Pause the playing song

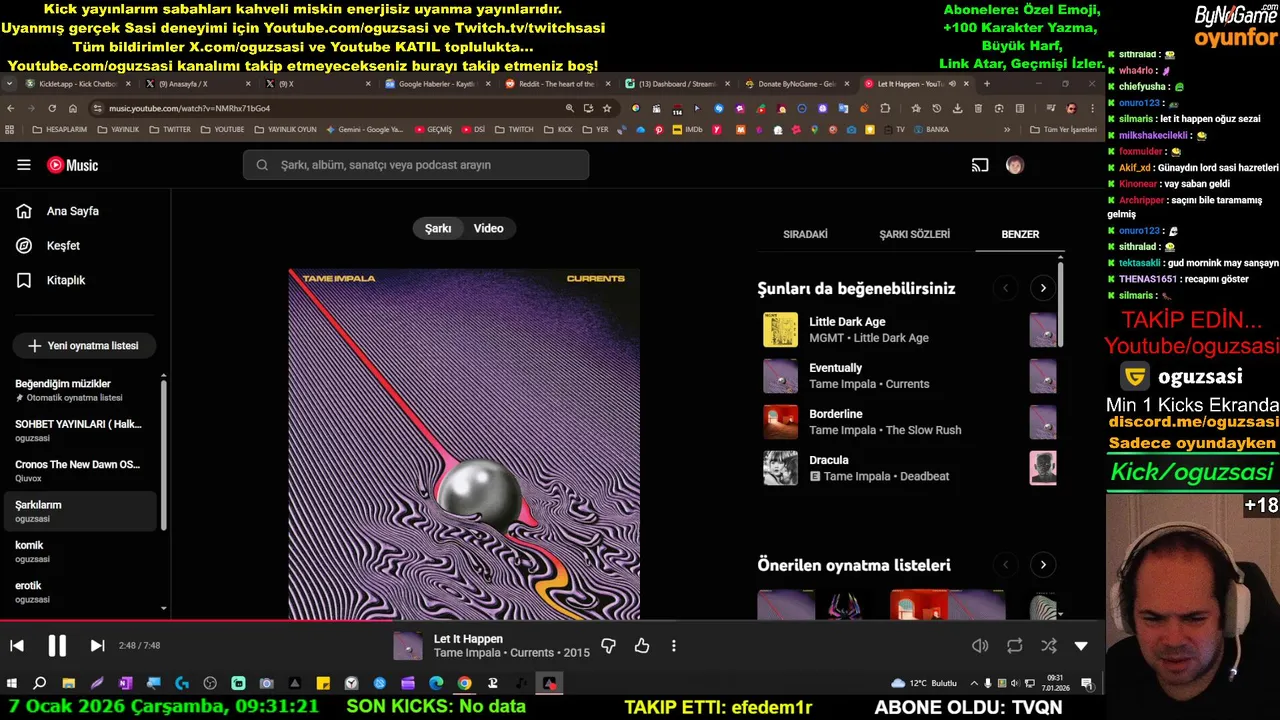point(57,646)
